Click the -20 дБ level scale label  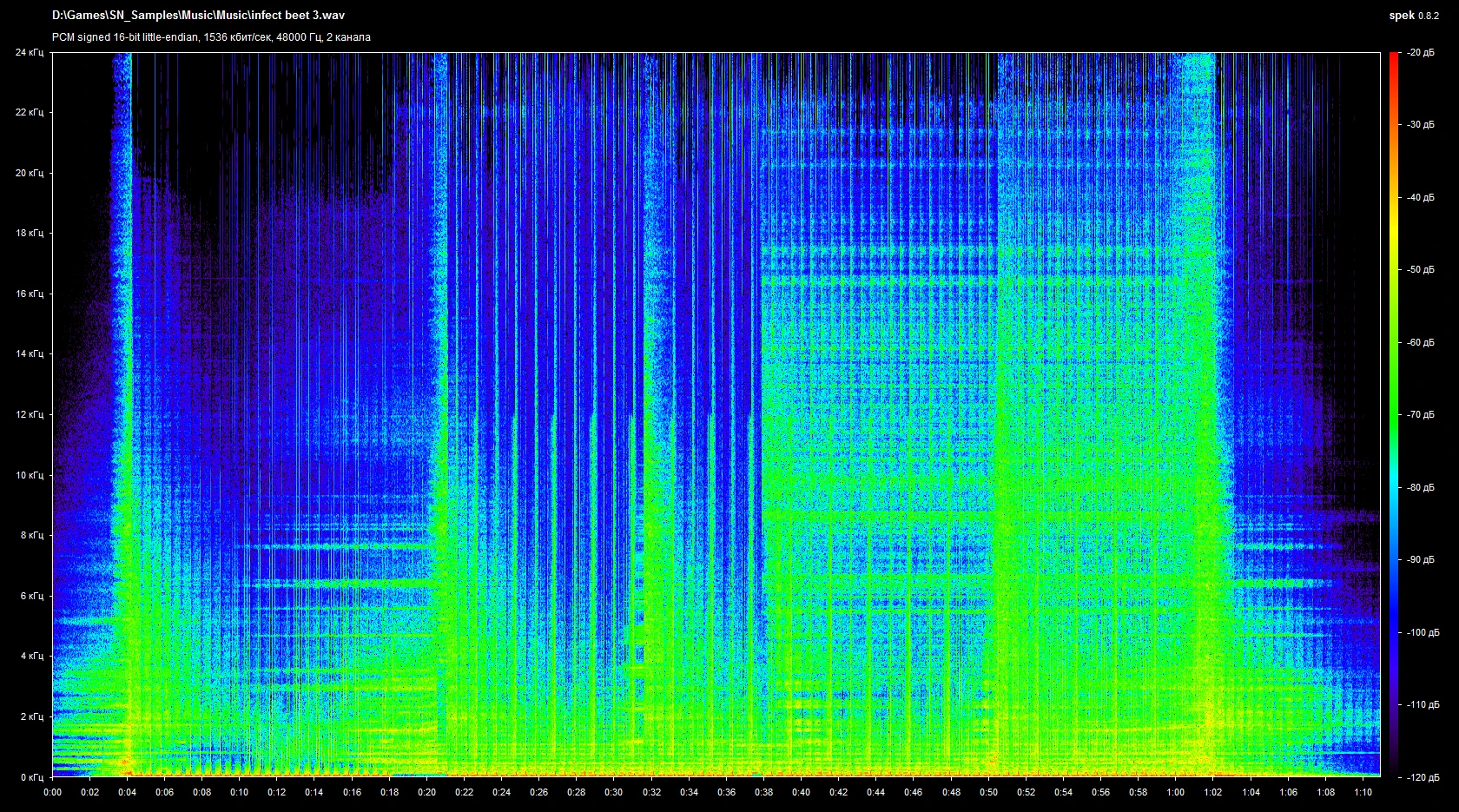pyautogui.click(x=1421, y=53)
